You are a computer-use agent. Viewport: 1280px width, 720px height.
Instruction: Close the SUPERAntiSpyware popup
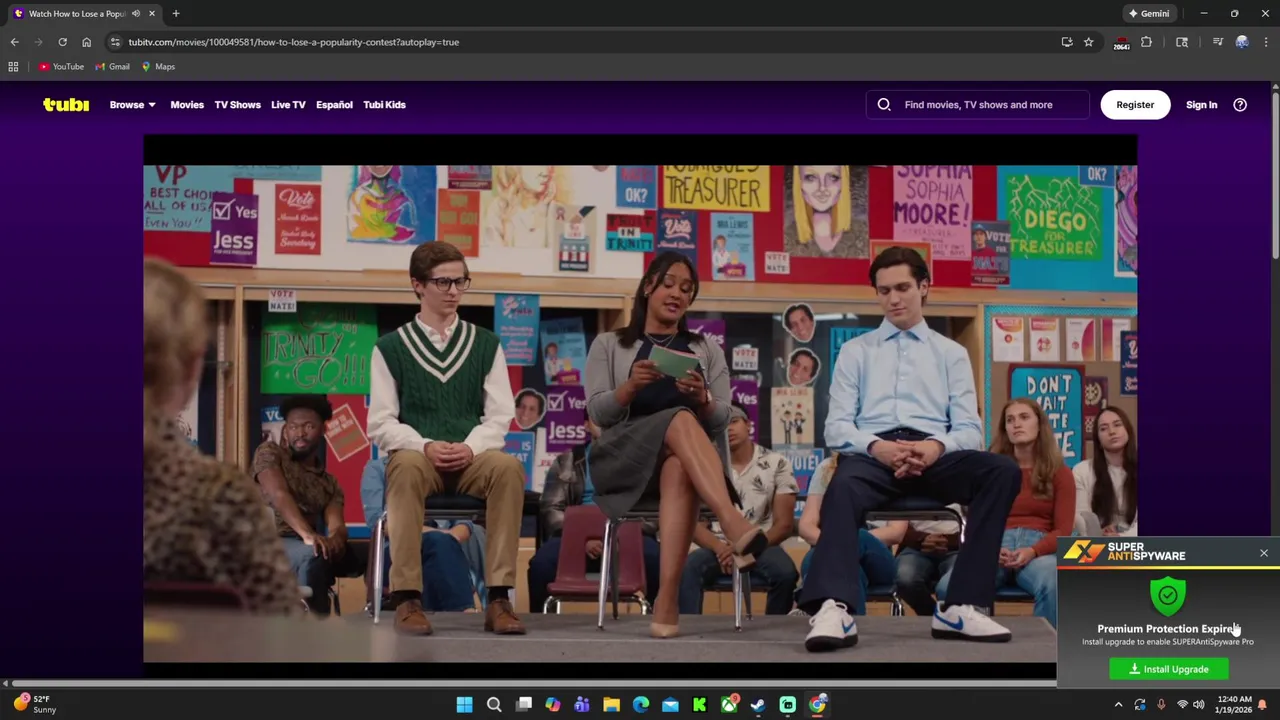pyautogui.click(x=1263, y=553)
